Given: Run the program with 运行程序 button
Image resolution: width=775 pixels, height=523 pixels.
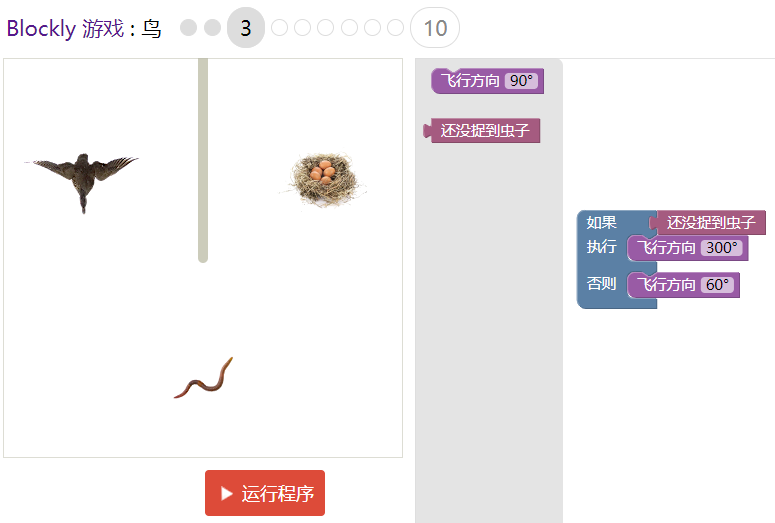Looking at the screenshot, I should tap(265, 493).
